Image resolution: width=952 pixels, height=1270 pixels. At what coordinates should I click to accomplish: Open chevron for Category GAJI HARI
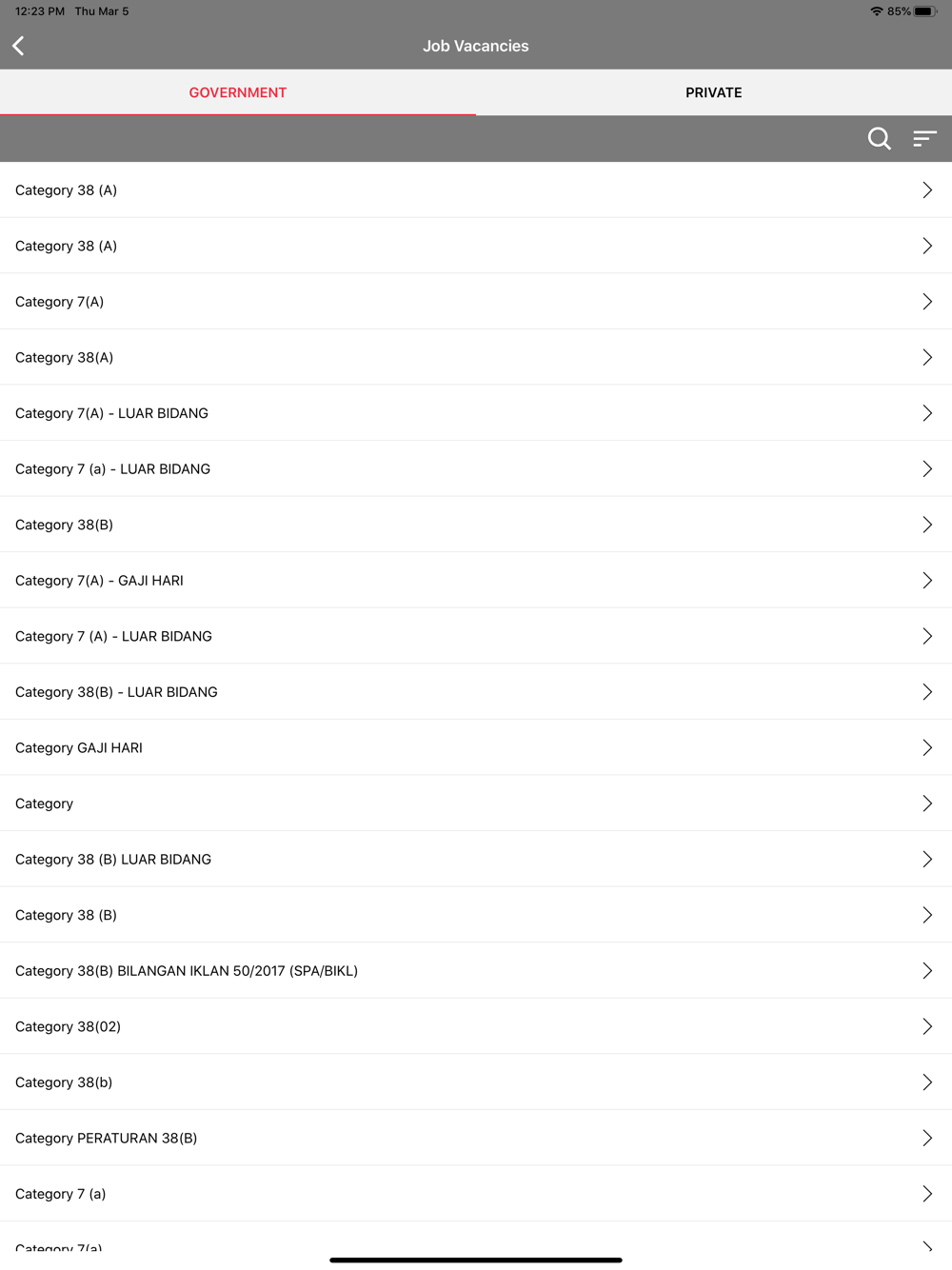(927, 748)
